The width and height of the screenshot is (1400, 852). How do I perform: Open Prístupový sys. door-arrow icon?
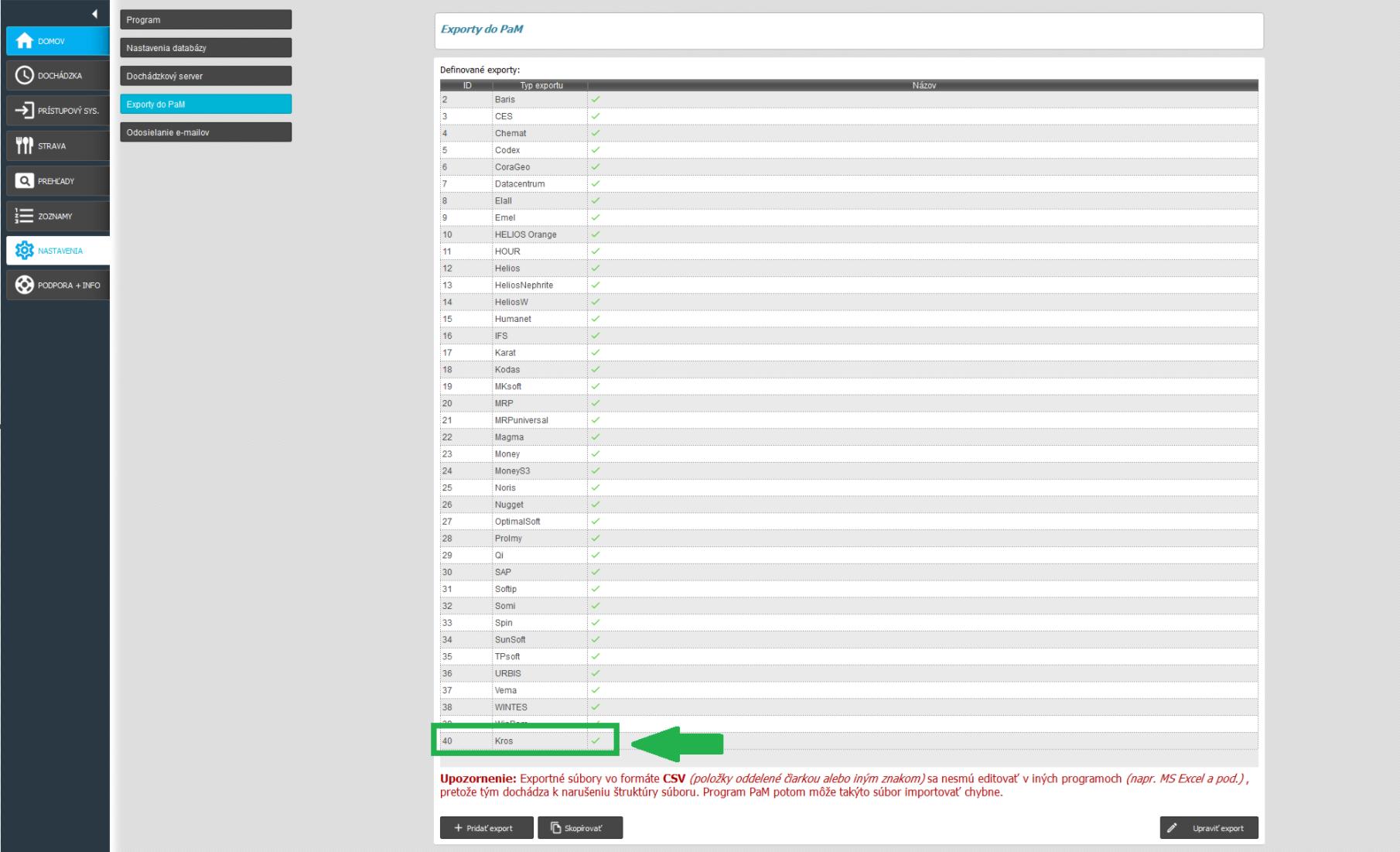click(25, 111)
